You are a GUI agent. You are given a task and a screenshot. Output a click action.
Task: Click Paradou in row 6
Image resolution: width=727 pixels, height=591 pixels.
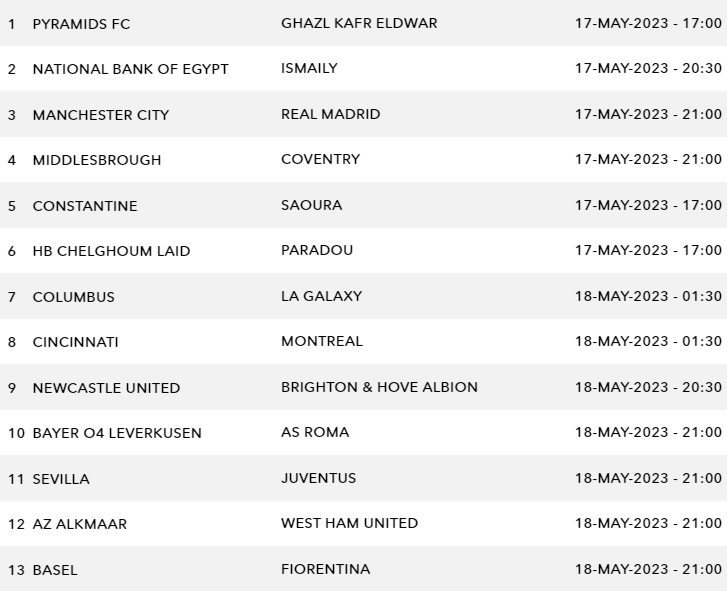click(x=317, y=250)
